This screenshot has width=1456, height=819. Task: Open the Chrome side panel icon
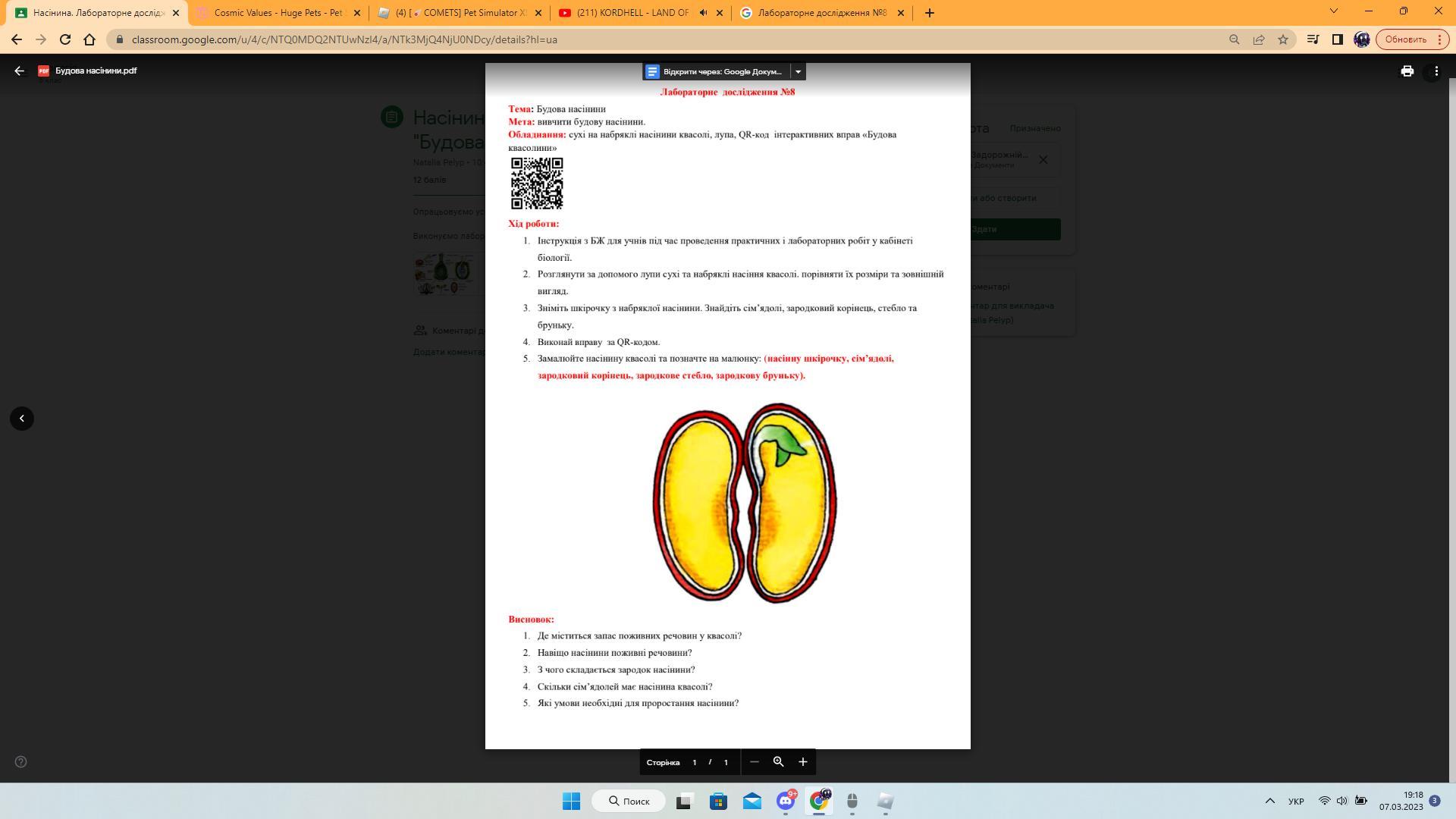click(x=1338, y=39)
